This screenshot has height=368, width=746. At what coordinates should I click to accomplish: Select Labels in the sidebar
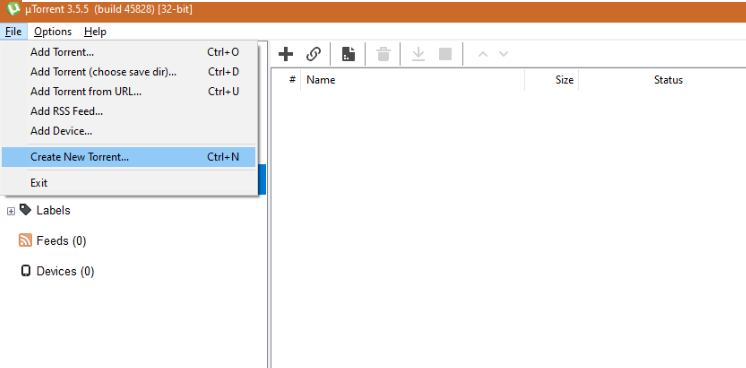(53, 210)
